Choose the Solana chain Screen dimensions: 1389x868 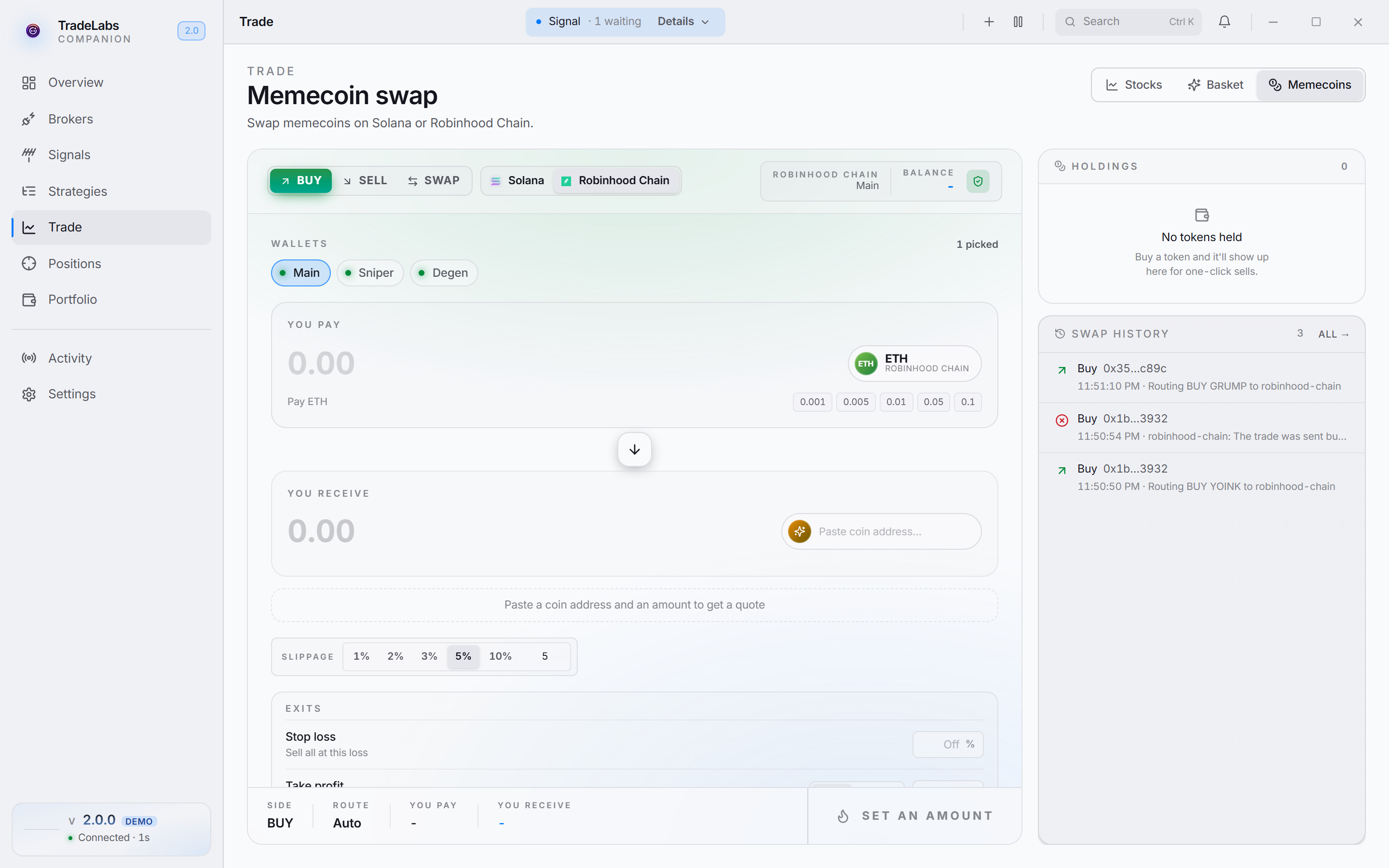point(517,181)
